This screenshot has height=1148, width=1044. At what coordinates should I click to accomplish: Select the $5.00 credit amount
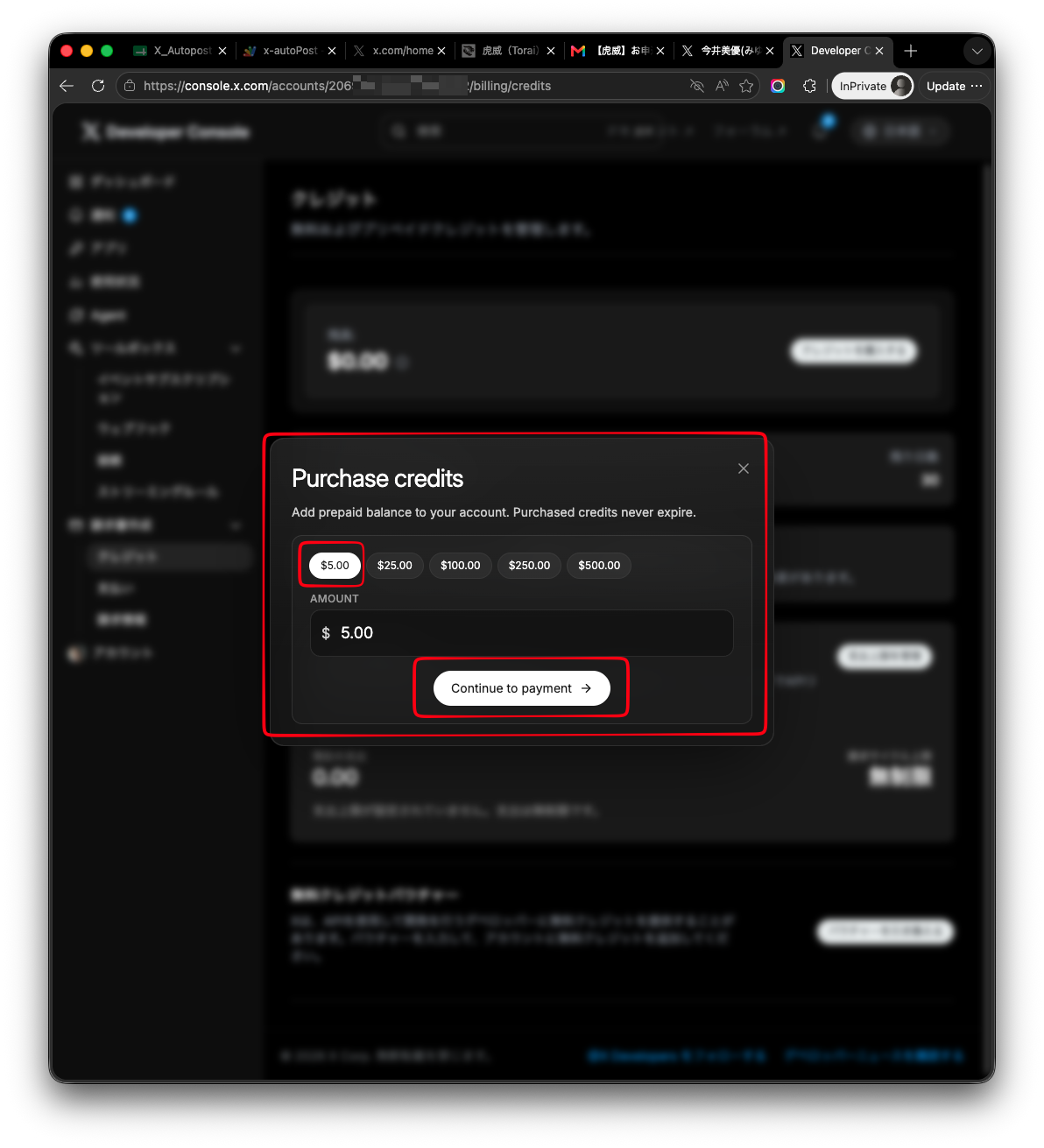(x=335, y=566)
